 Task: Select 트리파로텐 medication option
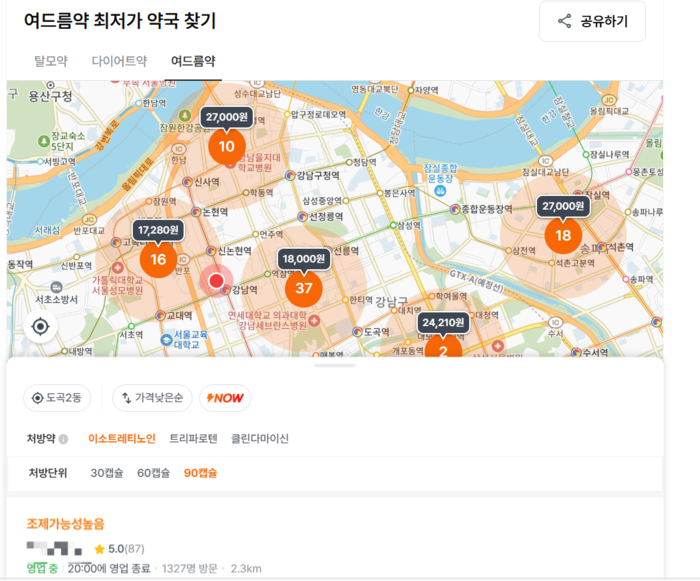(195, 439)
